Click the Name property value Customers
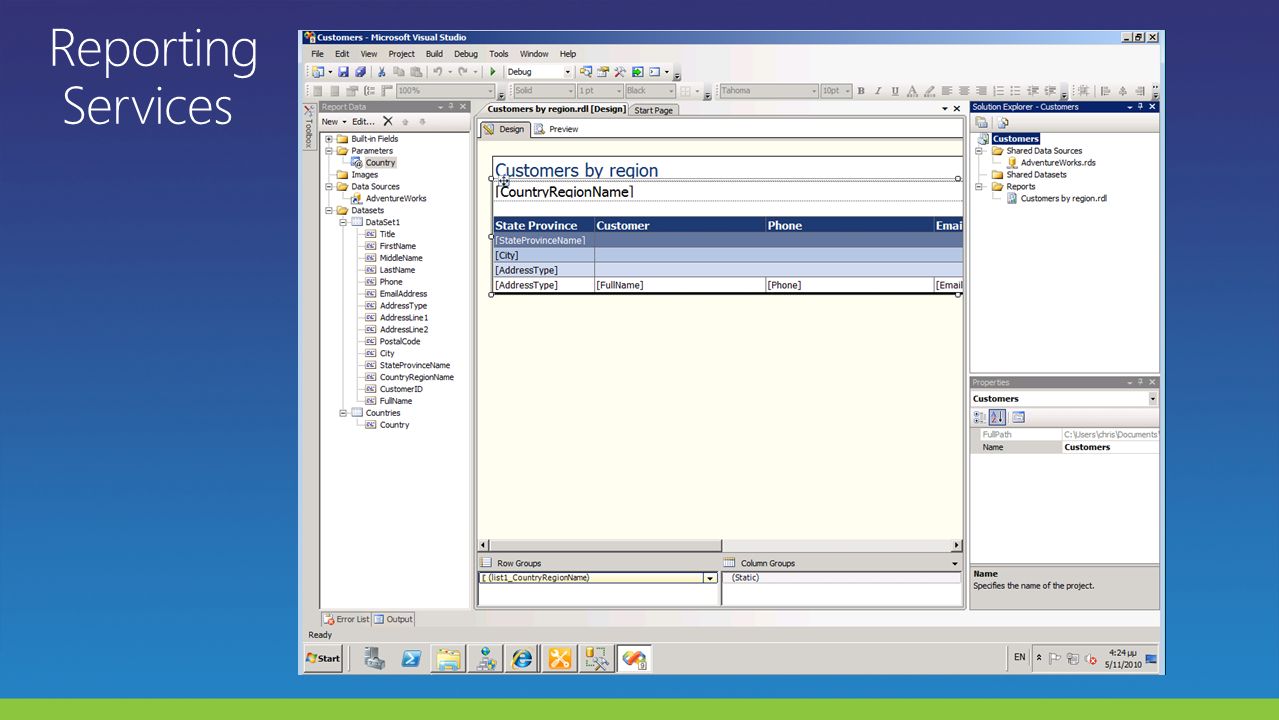Viewport: 1279px width, 720px height. coord(1110,447)
